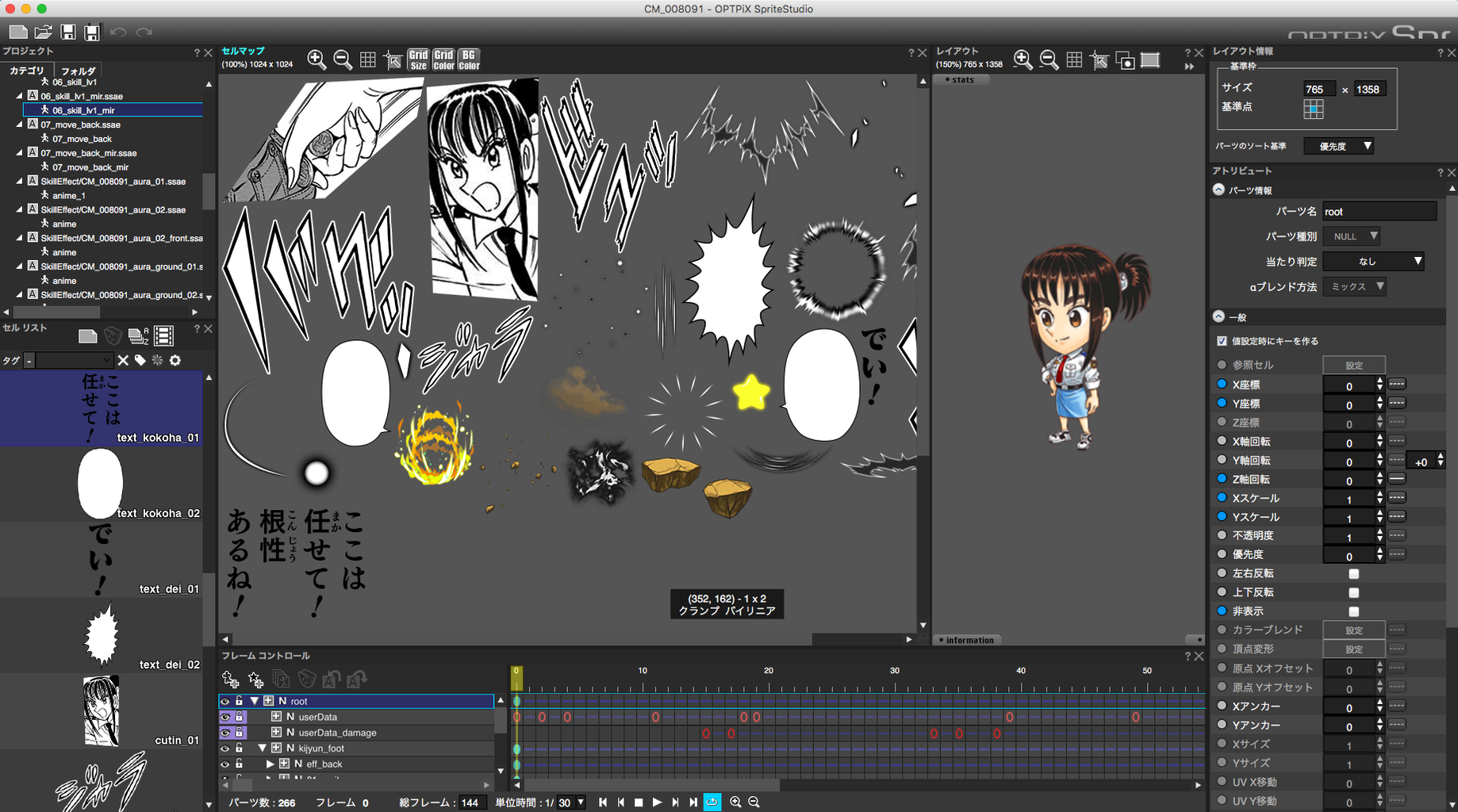
Task: Collapse the kijyun_foot part node
Action: click(x=262, y=748)
